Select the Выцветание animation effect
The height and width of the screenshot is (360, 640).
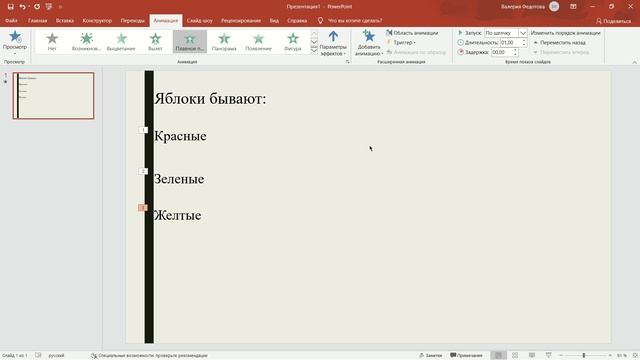coord(121,41)
